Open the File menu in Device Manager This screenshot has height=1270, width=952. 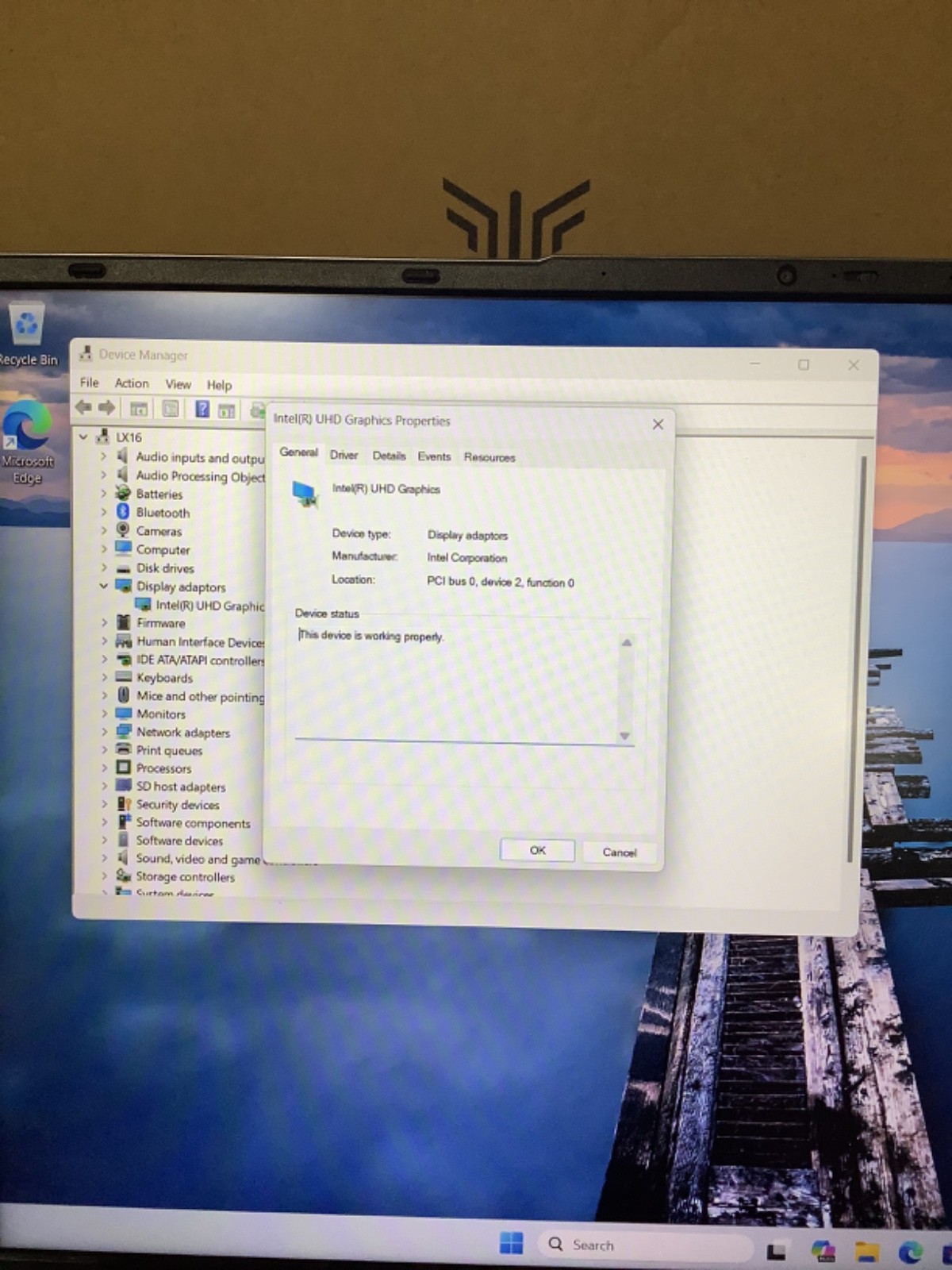[89, 383]
